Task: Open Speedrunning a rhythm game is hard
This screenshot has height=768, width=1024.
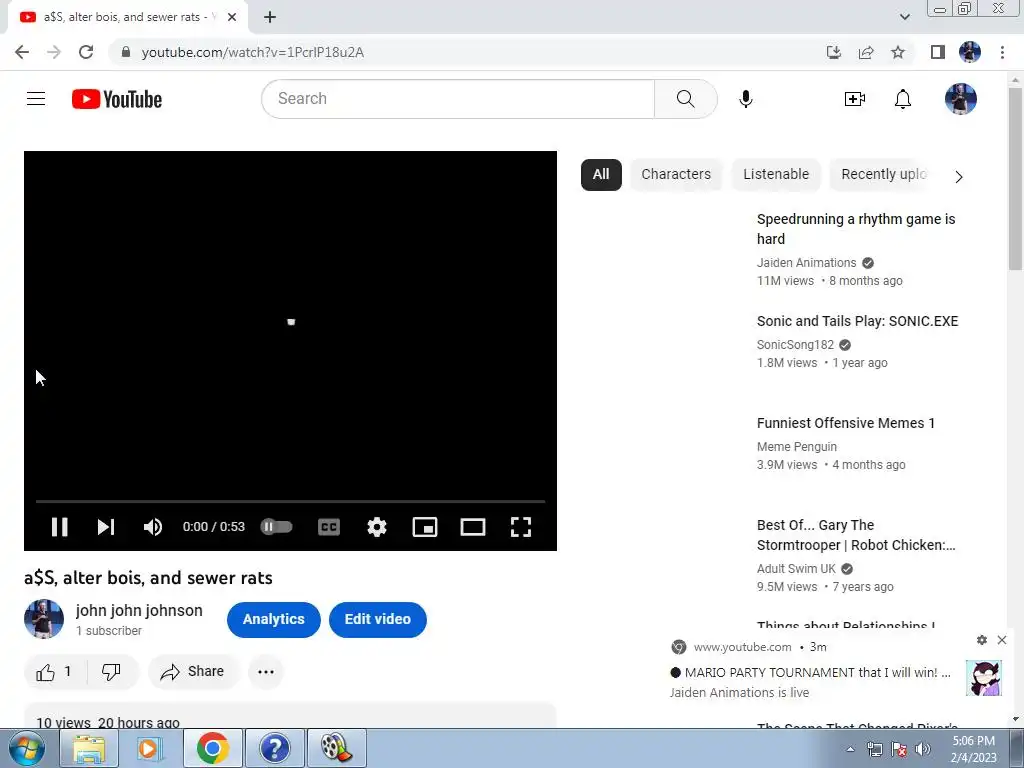Action: click(856, 229)
